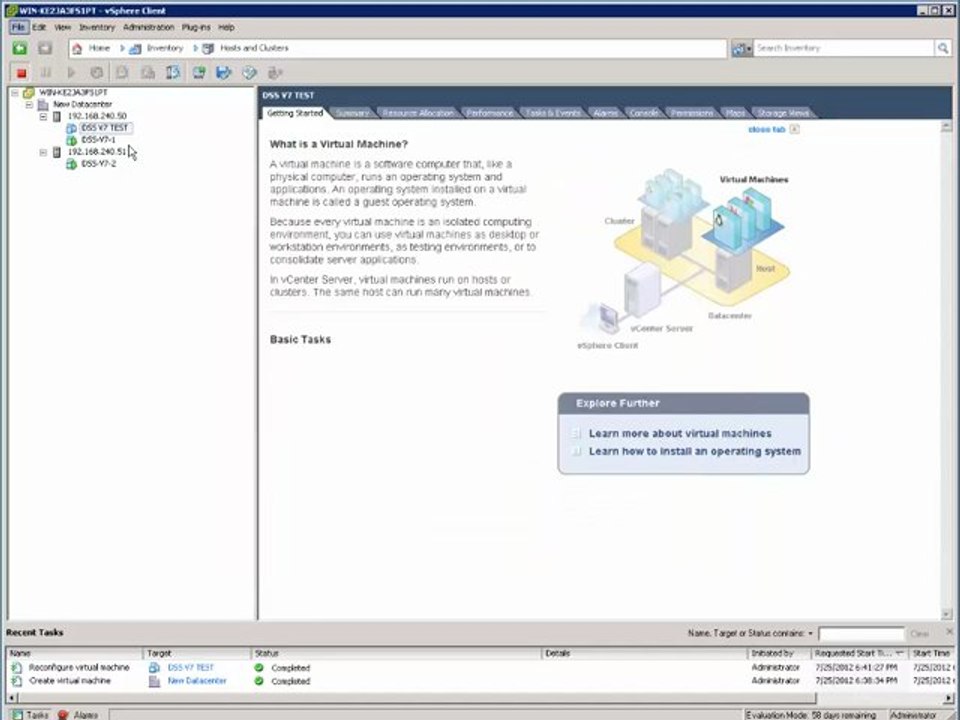Collapse the 192.168.240.50 host node
Image resolution: width=960 pixels, height=720 pixels.
[43, 116]
